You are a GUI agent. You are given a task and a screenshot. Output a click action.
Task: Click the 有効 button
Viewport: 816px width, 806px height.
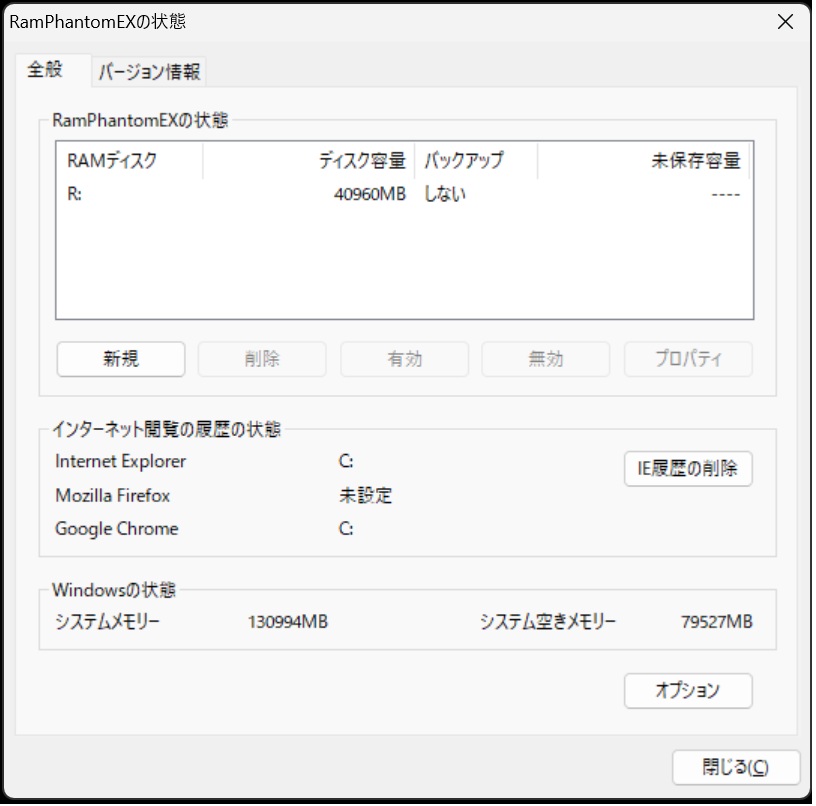pyautogui.click(x=404, y=359)
